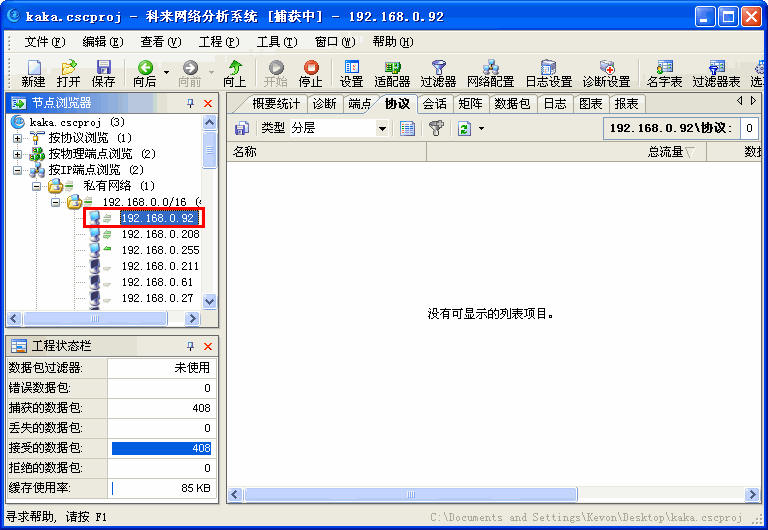Click the column display list icon
The width and height of the screenshot is (768, 530).
pyautogui.click(x=407, y=128)
